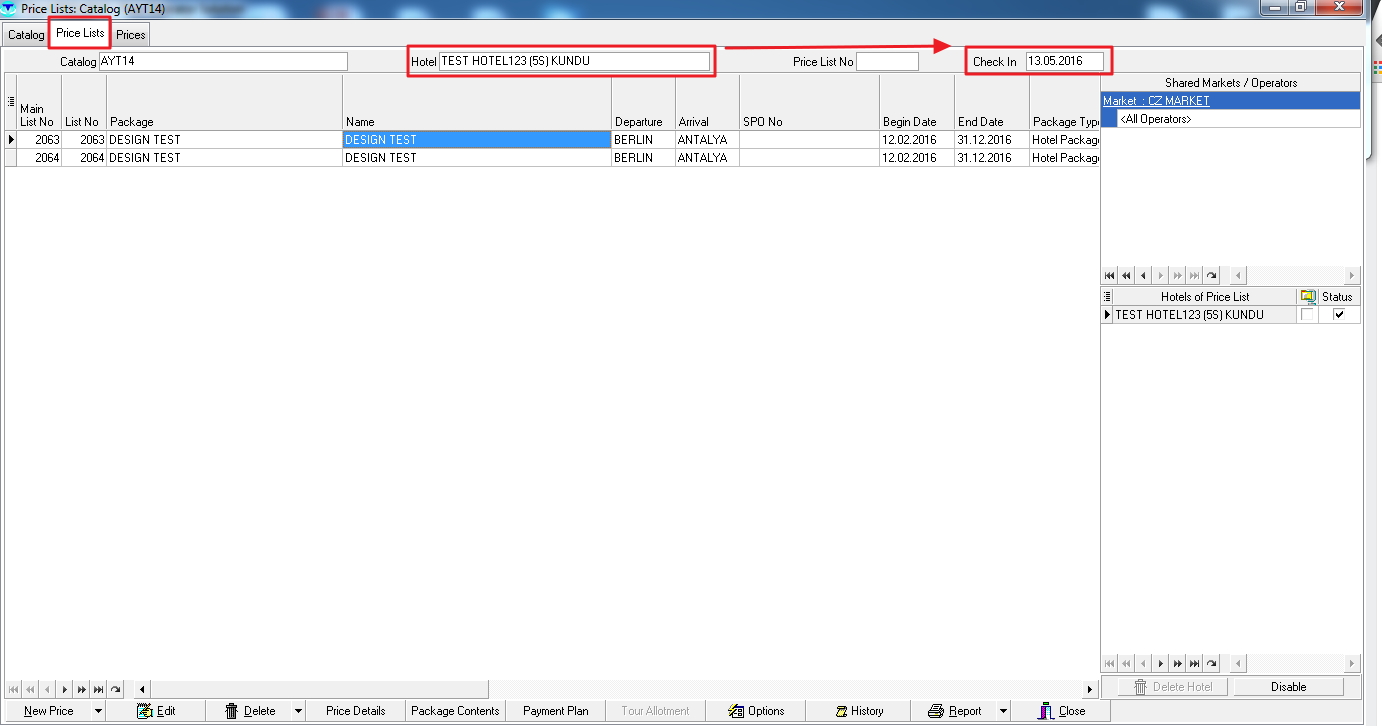The height and width of the screenshot is (726, 1382).
Task: Click the Market : CZ MARKET link
Action: 1156,101
